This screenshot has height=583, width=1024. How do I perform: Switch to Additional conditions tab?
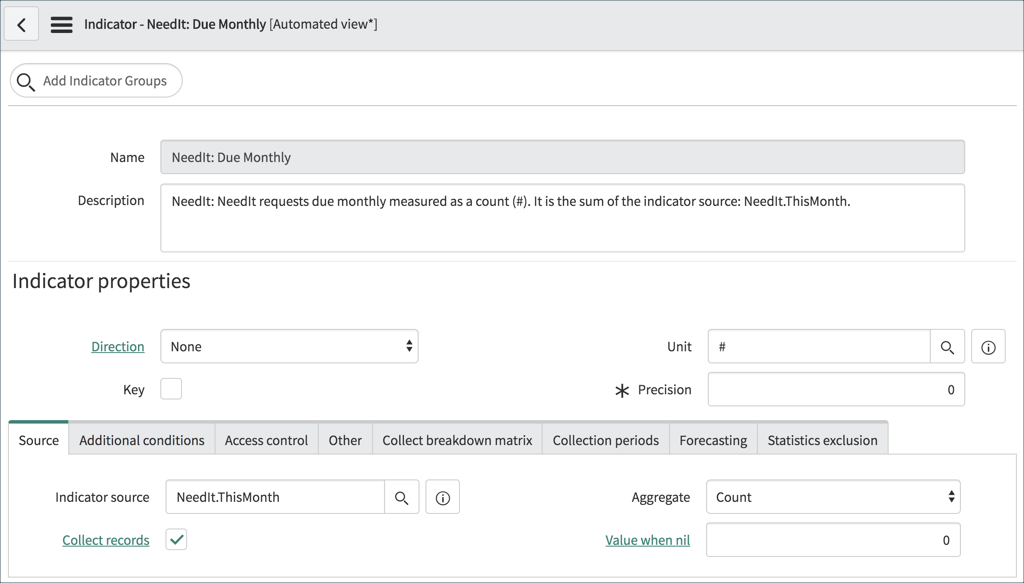(142, 440)
